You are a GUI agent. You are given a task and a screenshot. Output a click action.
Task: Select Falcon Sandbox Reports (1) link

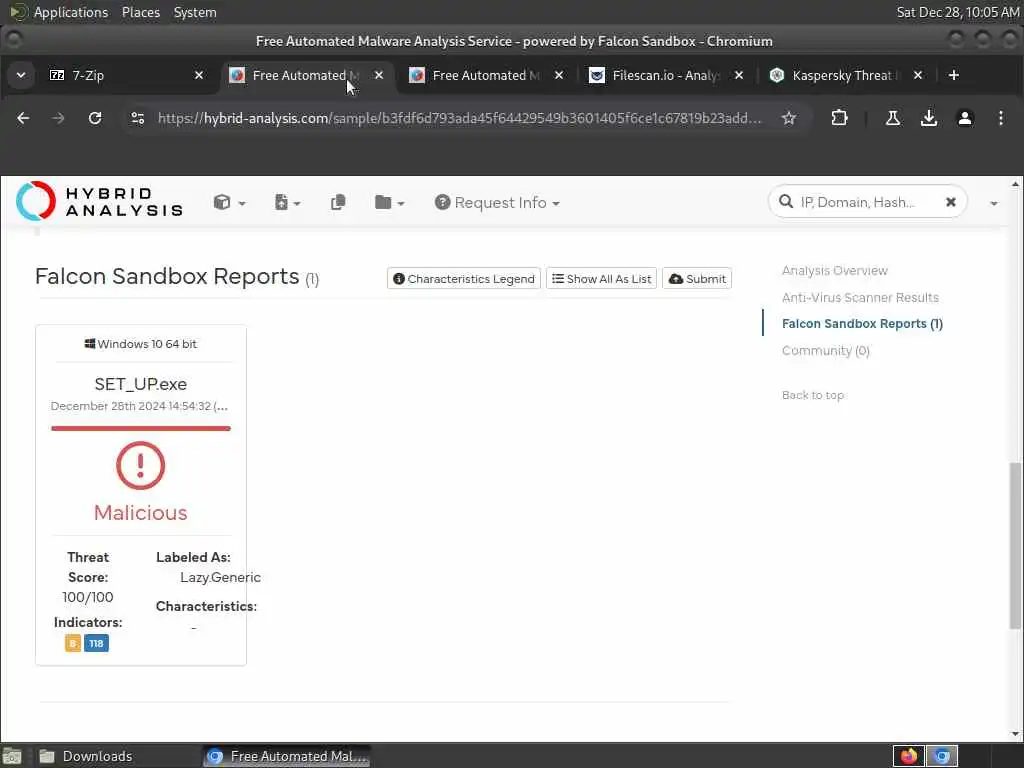pos(862,324)
